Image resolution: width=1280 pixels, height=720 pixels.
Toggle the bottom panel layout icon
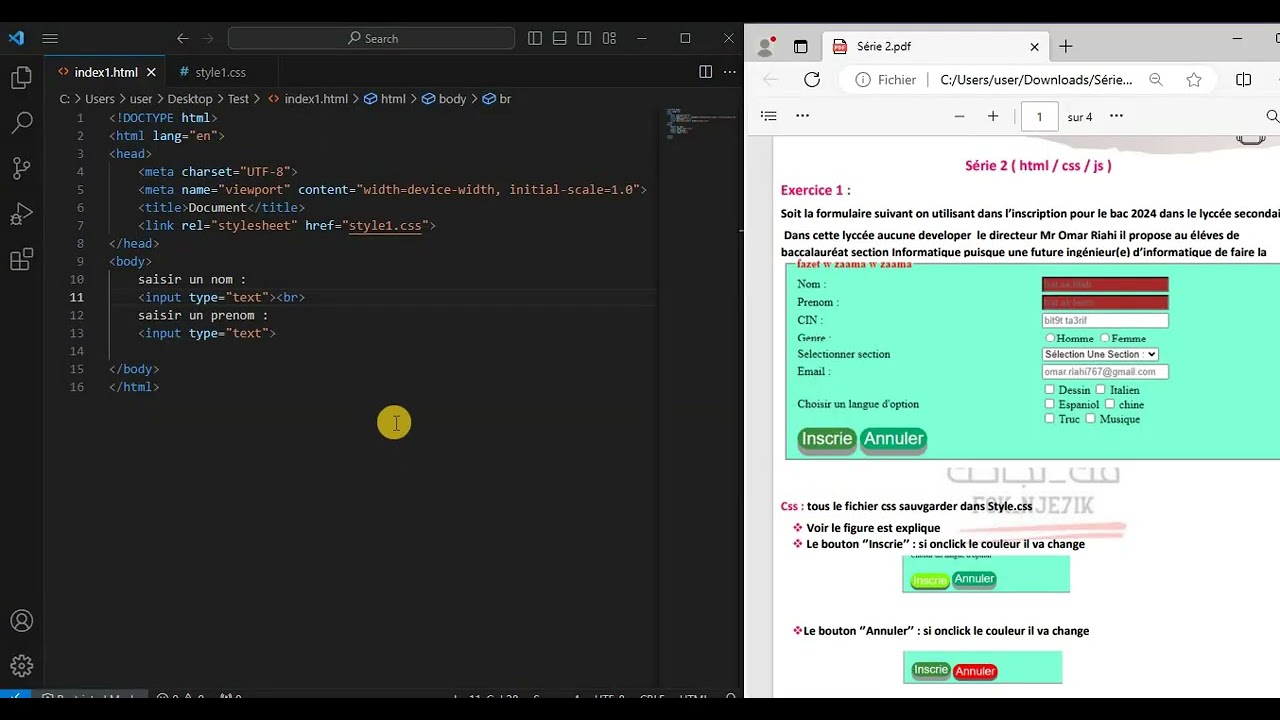point(560,38)
